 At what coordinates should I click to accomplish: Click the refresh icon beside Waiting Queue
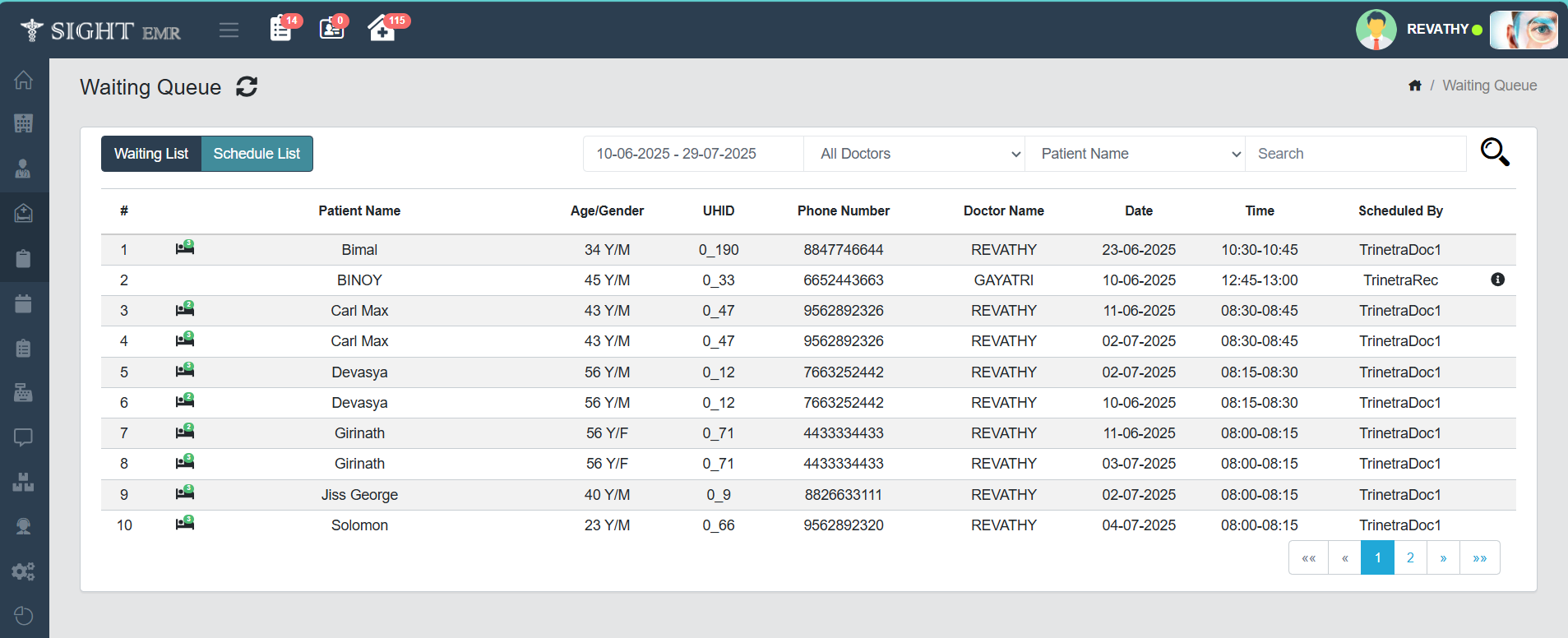click(x=247, y=86)
